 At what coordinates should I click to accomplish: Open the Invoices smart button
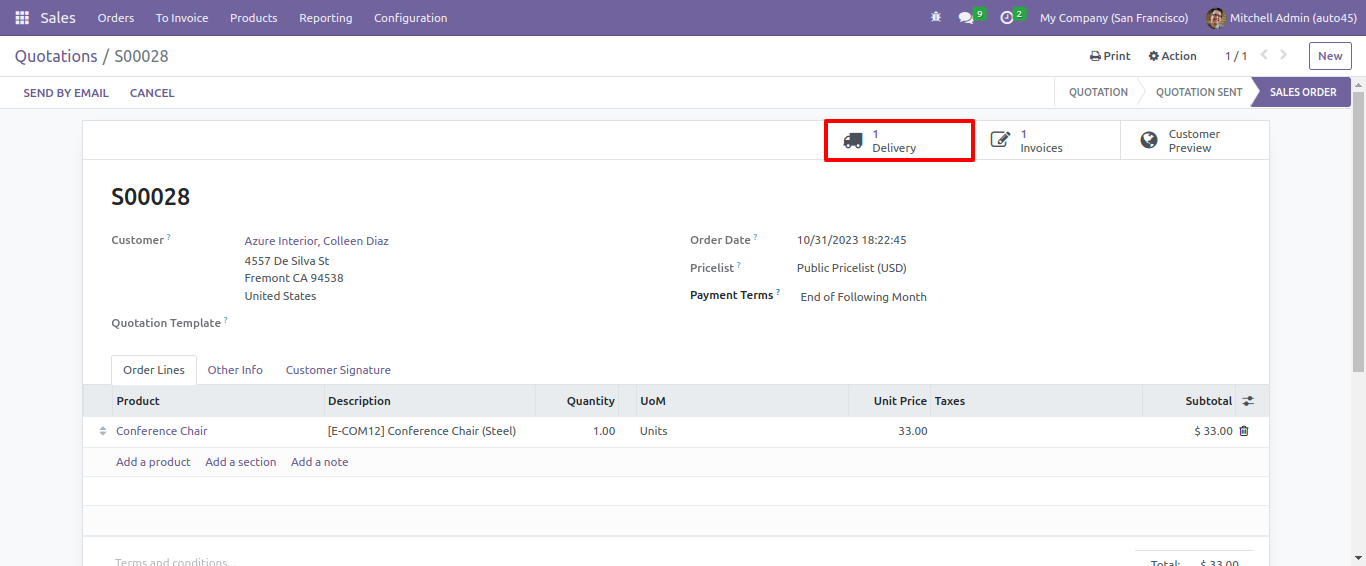coord(1045,141)
